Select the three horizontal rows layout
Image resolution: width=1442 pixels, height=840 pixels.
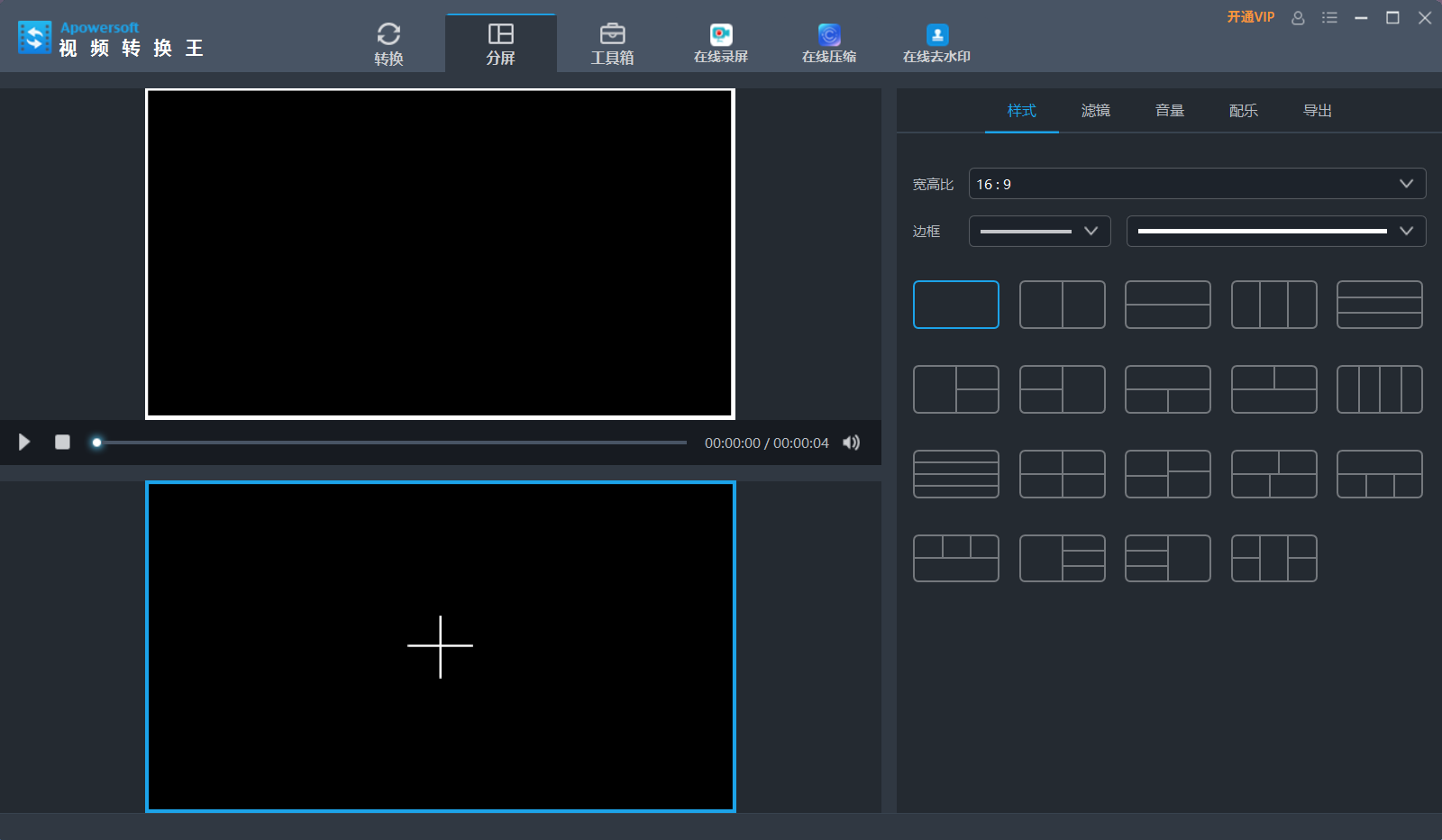1380,305
